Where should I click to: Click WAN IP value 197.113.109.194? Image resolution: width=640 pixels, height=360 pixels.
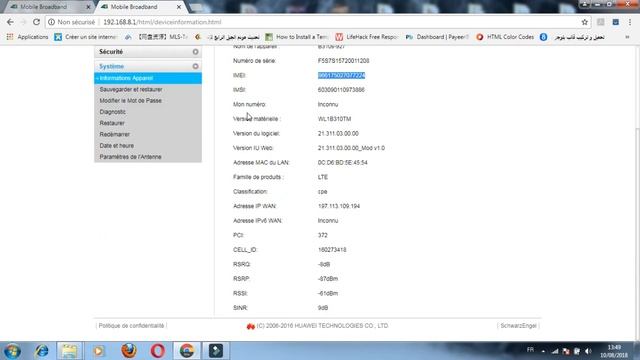339,206
